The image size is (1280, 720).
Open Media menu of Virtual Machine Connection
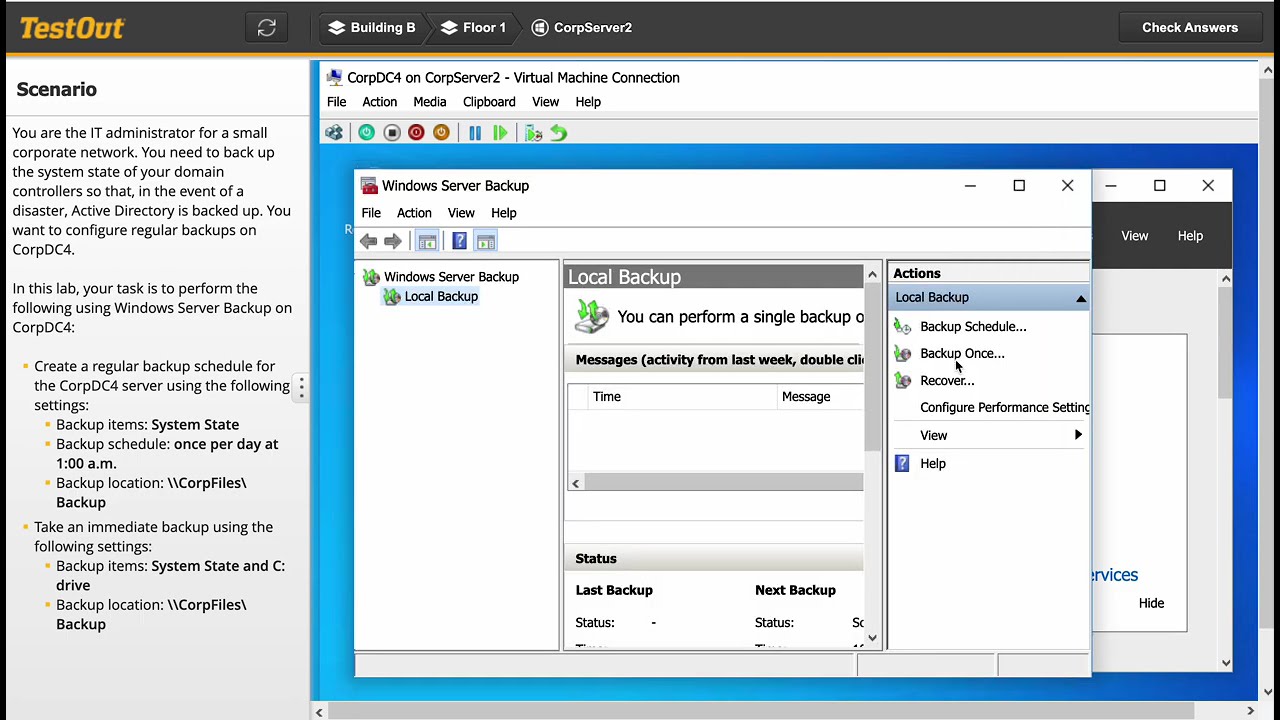tap(430, 102)
